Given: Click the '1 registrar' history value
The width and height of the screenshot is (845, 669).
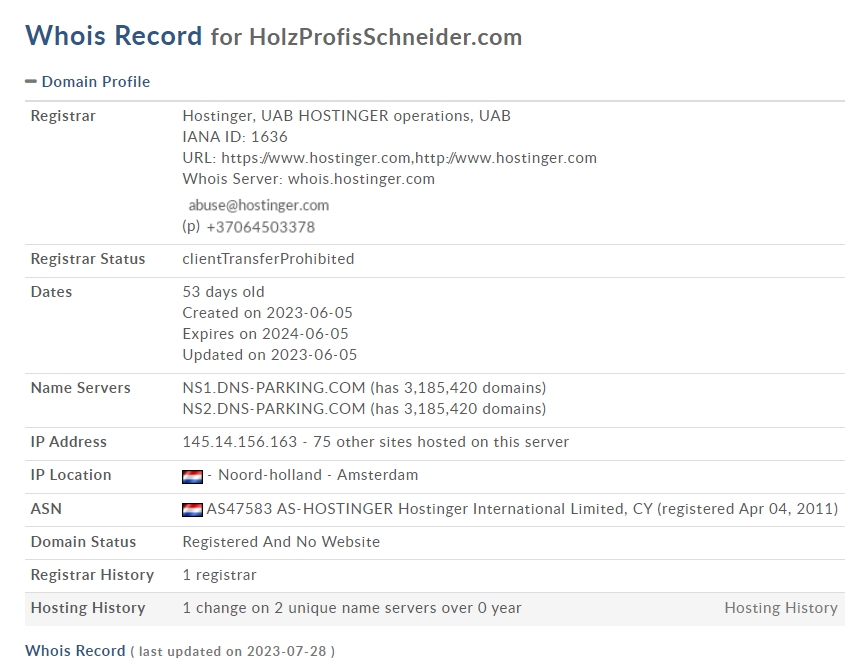Looking at the screenshot, I should tap(219, 575).
